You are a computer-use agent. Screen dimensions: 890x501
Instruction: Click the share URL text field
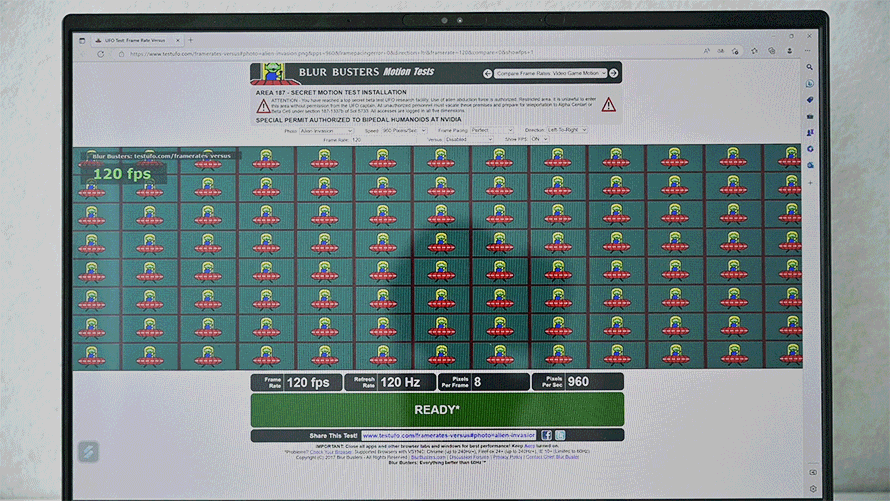448,435
